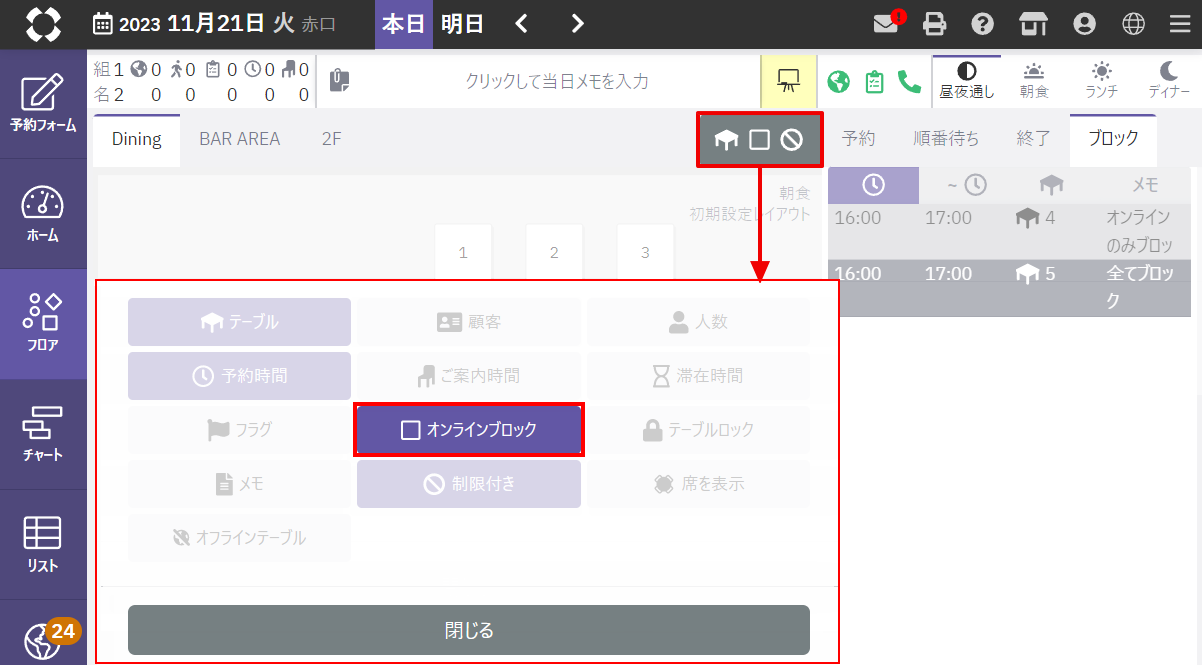Click the help question mark icon
The image size is (1202, 665).
pos(983,24)
